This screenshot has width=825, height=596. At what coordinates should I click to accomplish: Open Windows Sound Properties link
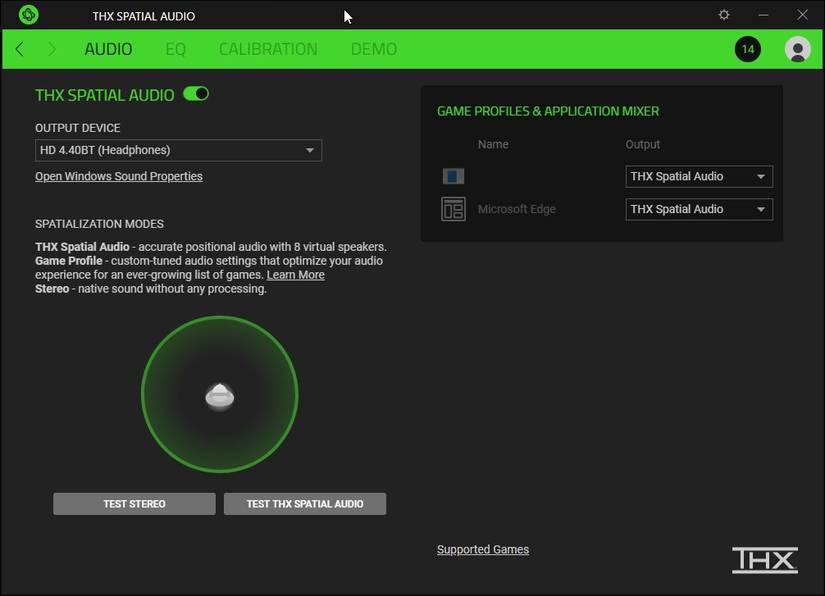118,176
